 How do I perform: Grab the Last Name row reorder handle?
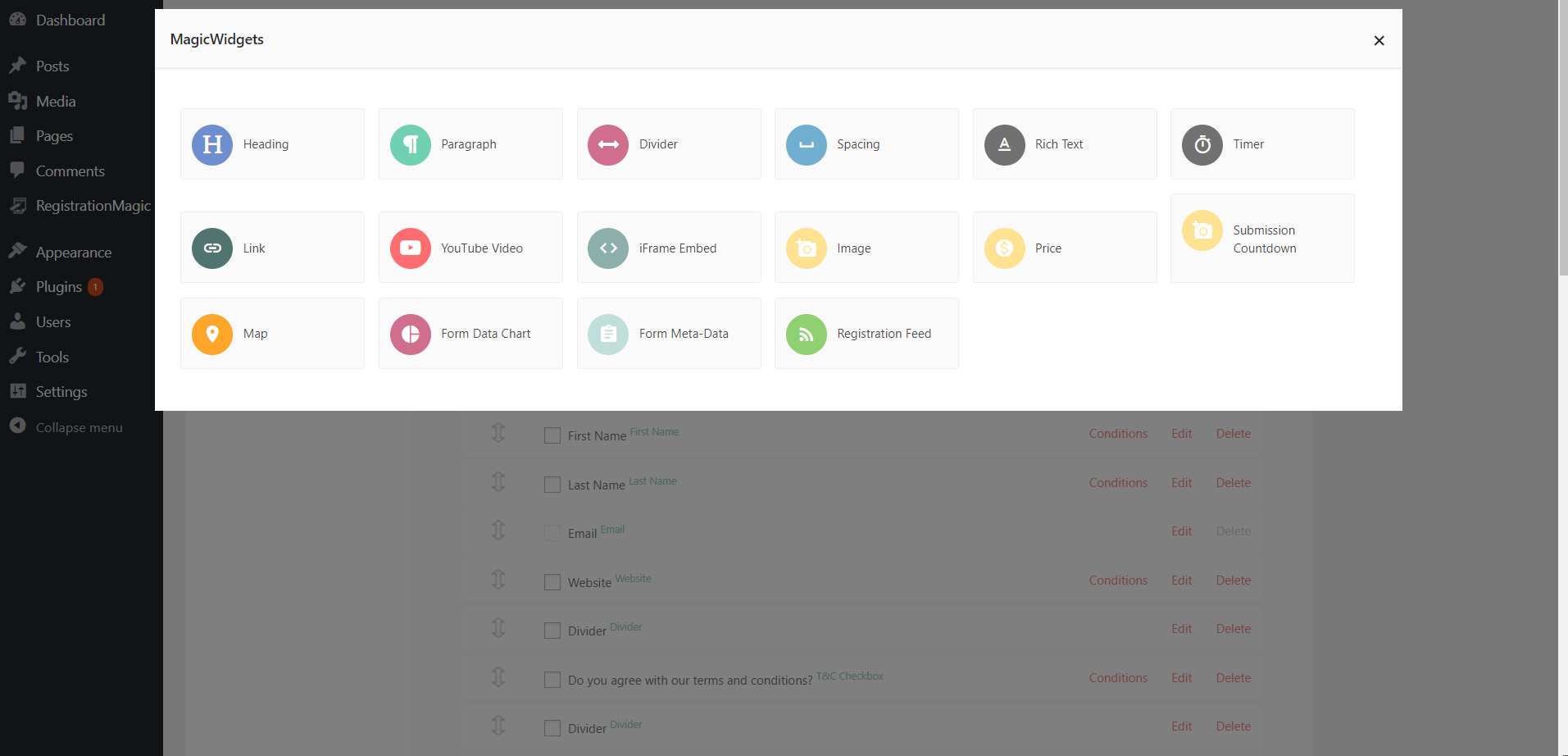pos(498,481)
